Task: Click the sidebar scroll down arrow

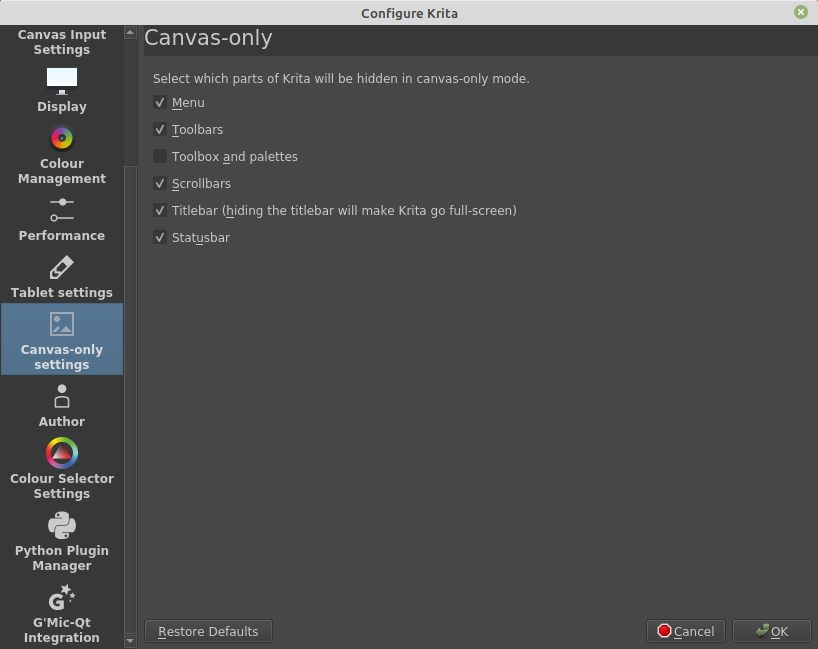Action: [130, 641]
